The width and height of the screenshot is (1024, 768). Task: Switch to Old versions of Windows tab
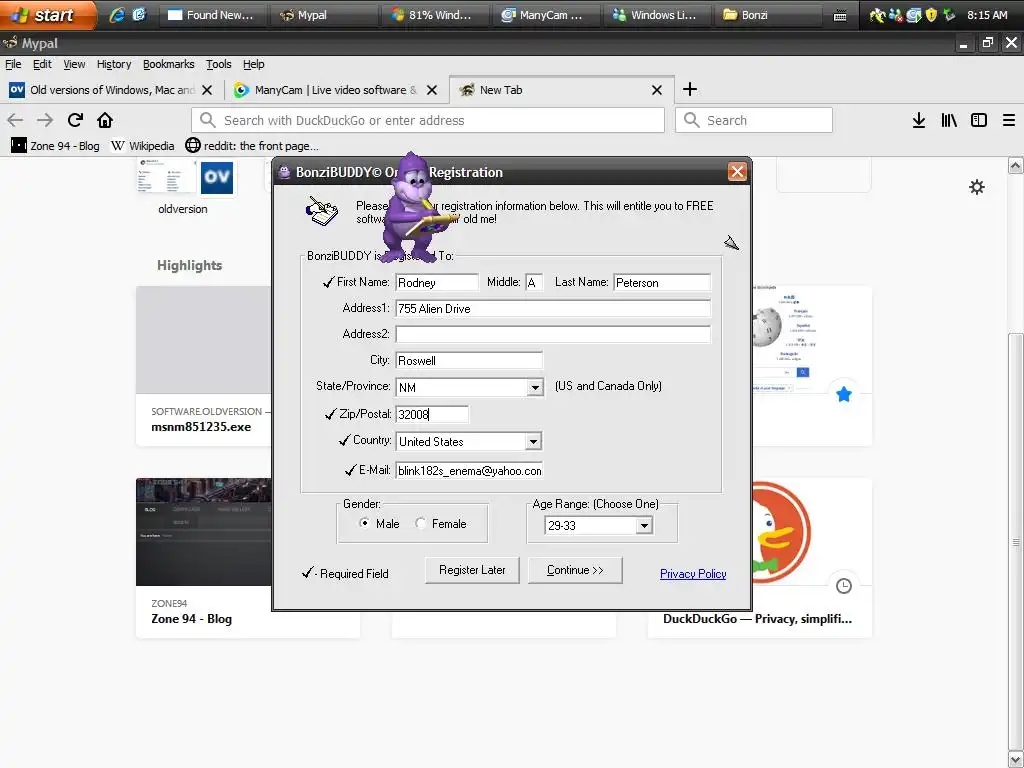coord(112,90)
